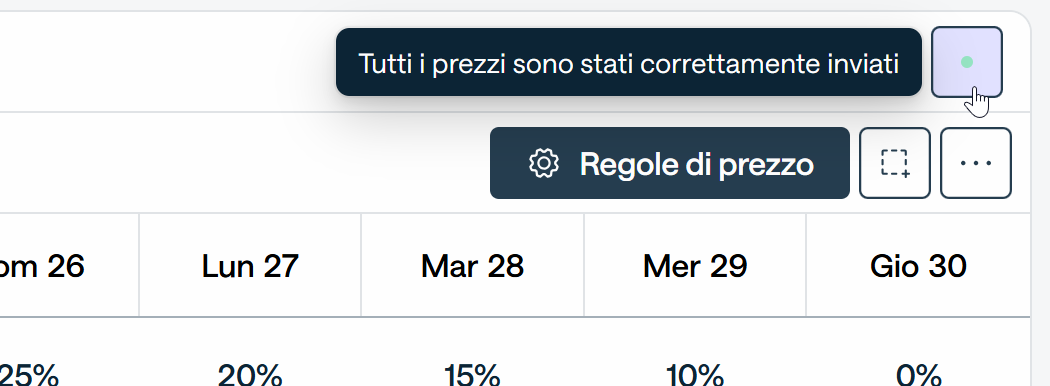
Task: Click the tooltip about prices correctly sent
Action: click(x=629, y=62)
